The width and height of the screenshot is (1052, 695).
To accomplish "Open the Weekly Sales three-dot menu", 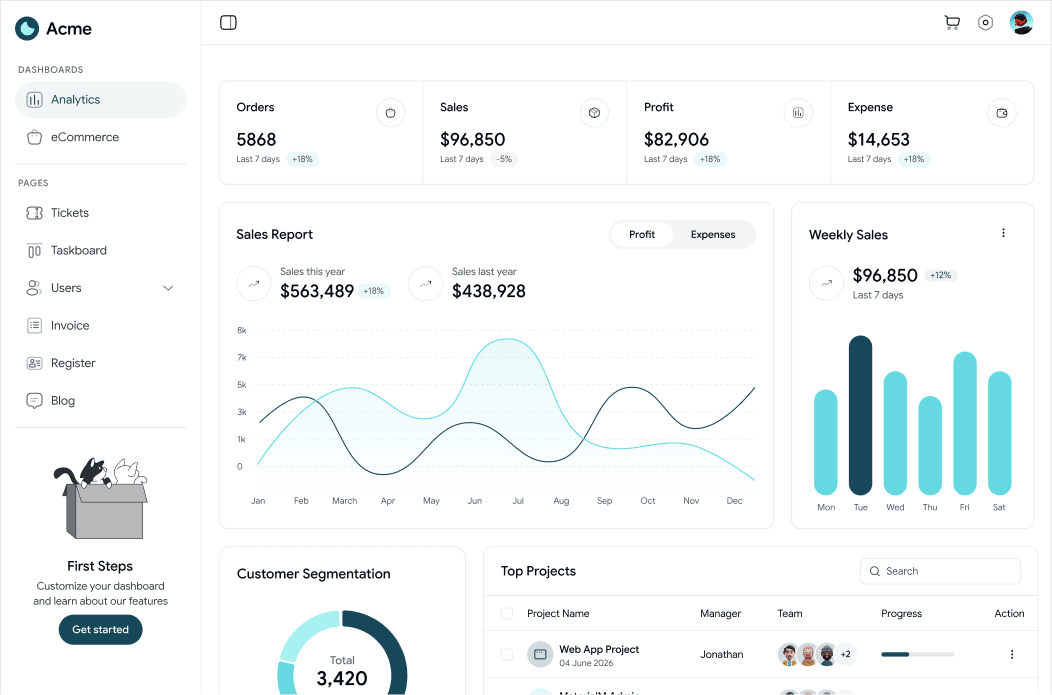I will 1003,233.
